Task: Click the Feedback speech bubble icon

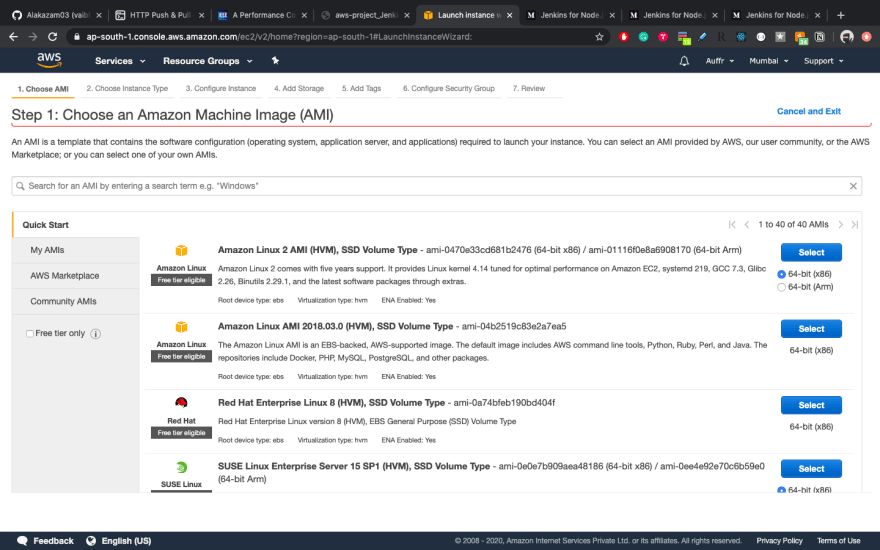Action: click(22, 541)
